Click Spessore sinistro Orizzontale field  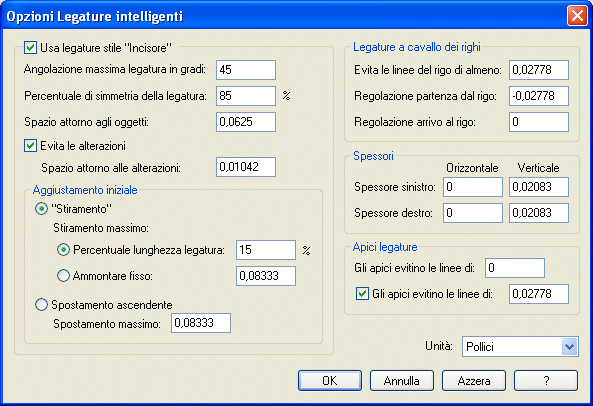click(473, 187)
